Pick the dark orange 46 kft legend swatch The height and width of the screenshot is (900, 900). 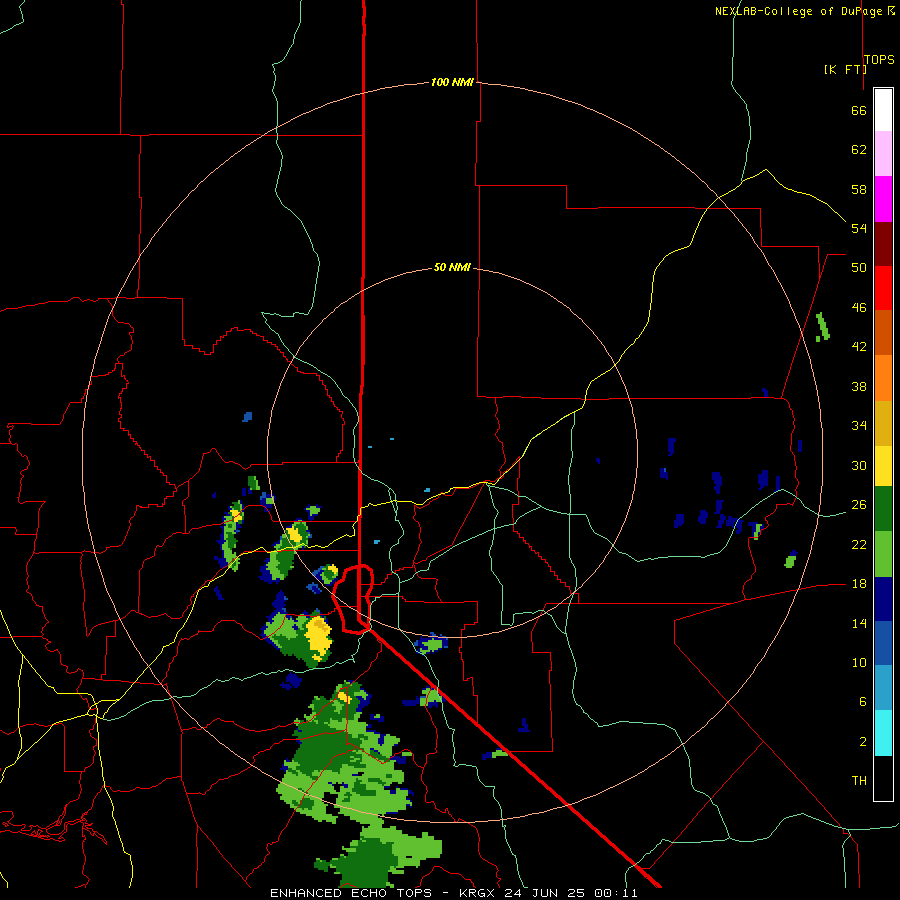click(x=883, y=332)
